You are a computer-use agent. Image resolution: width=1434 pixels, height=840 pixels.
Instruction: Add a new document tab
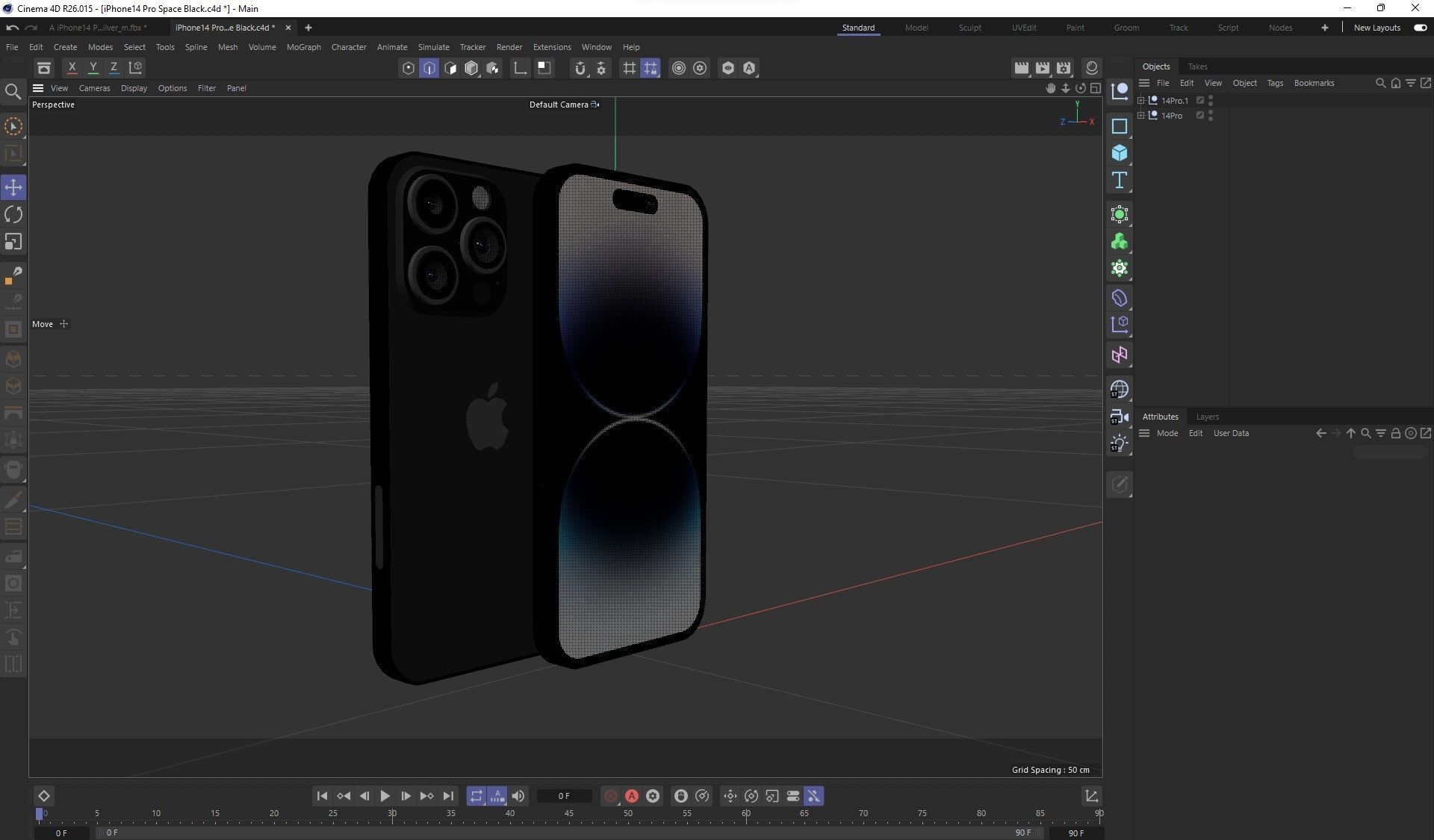[x=308, y=28]
